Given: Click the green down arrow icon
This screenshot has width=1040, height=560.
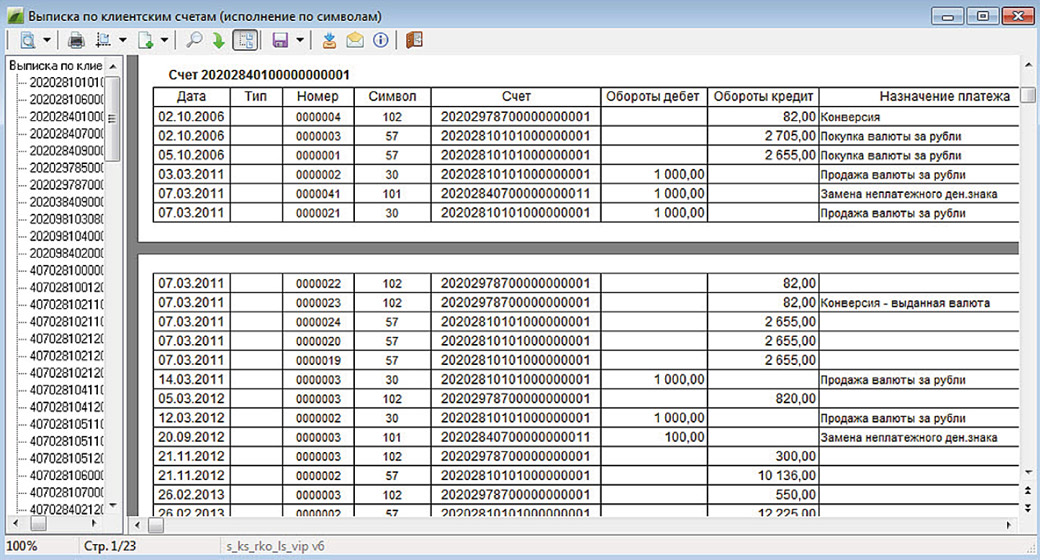Looking at the screenshot, I should [218, 40].
